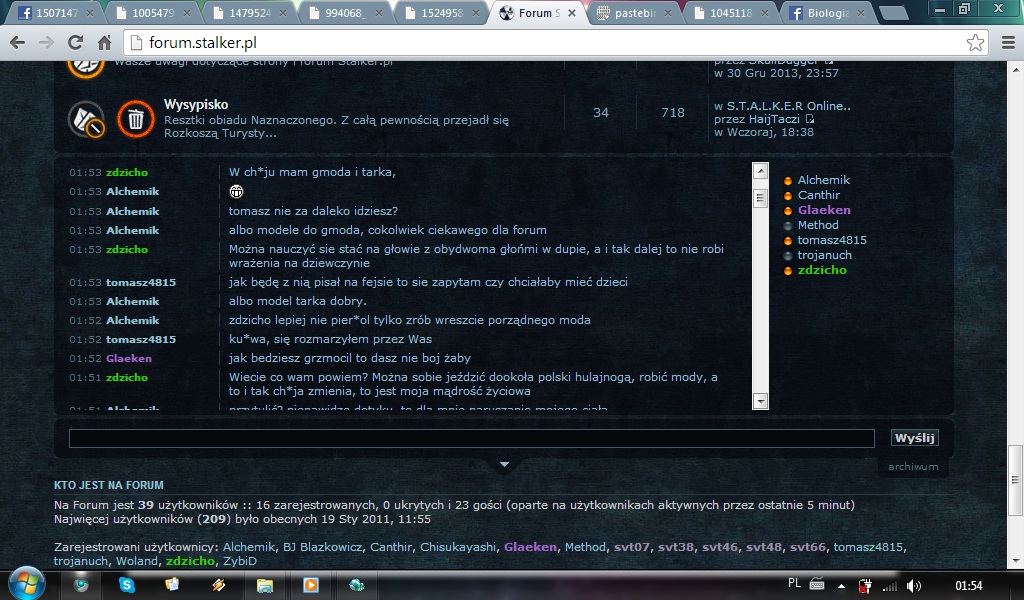Open the browser home page
This screenshot has height=600, width=1024.
click(104, 43)
